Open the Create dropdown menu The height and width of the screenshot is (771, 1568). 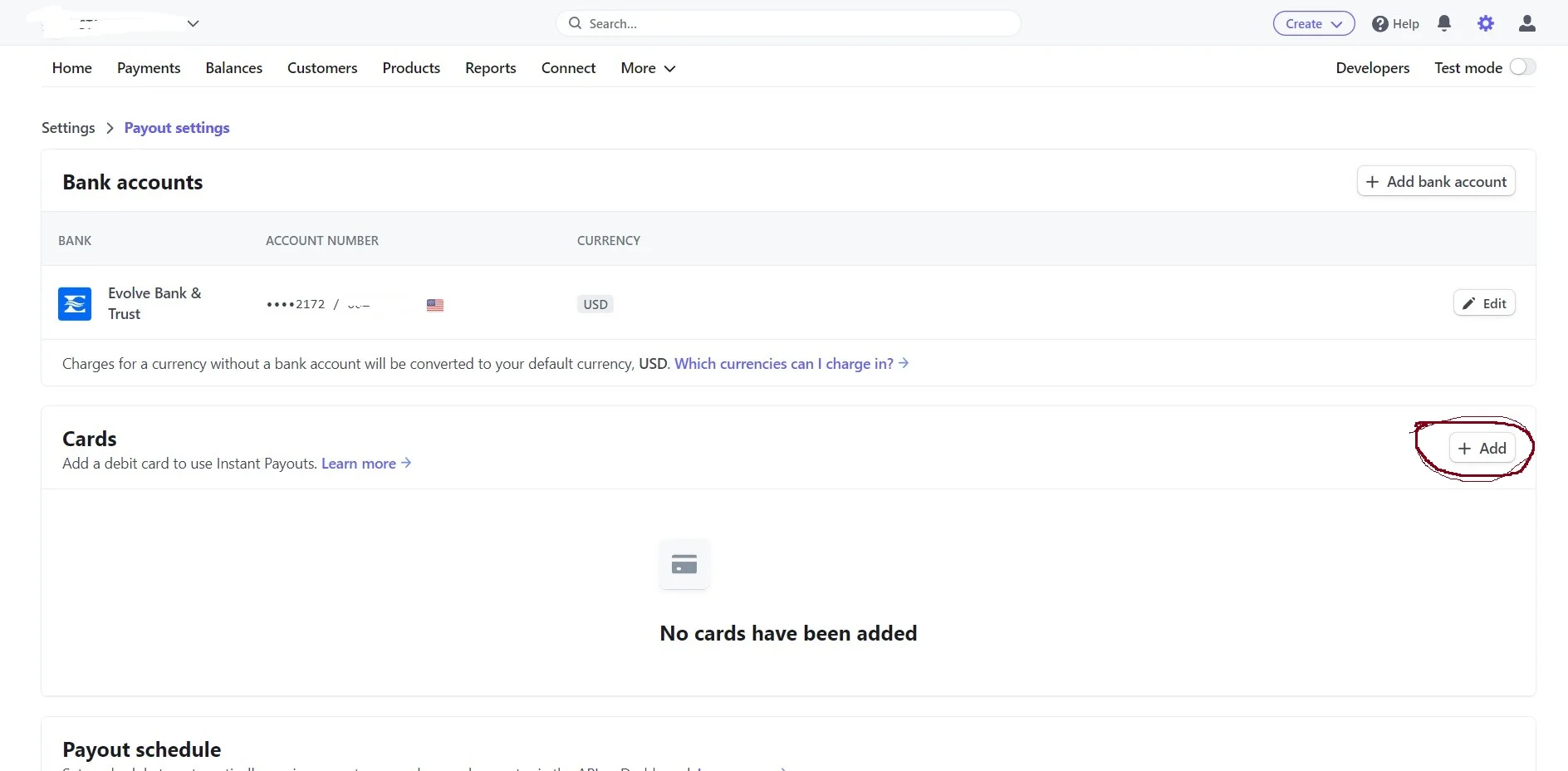pyautogui.click(x=1313, y=24)
